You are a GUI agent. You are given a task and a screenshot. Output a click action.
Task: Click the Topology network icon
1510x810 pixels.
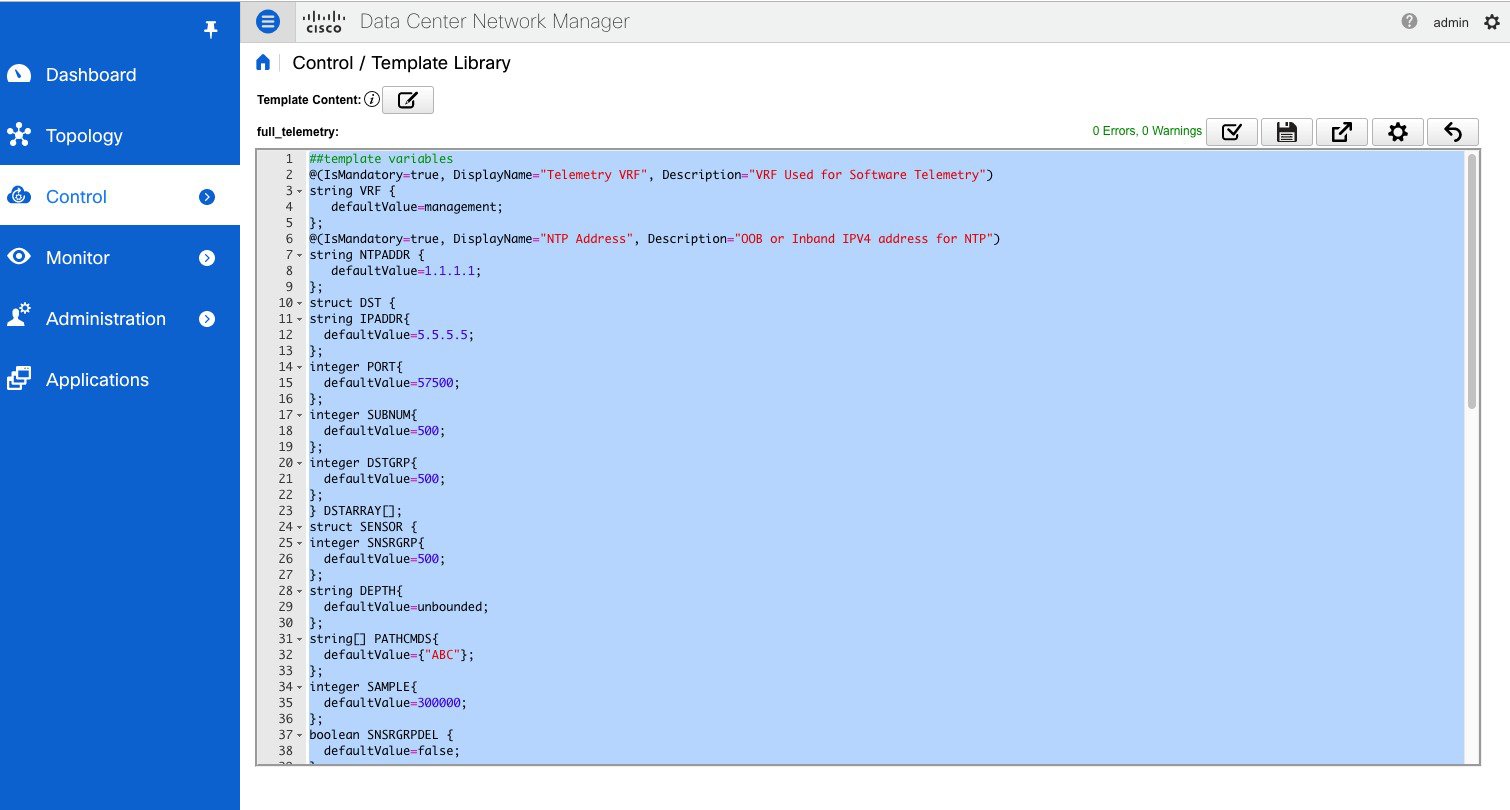(x=19, y=136)
